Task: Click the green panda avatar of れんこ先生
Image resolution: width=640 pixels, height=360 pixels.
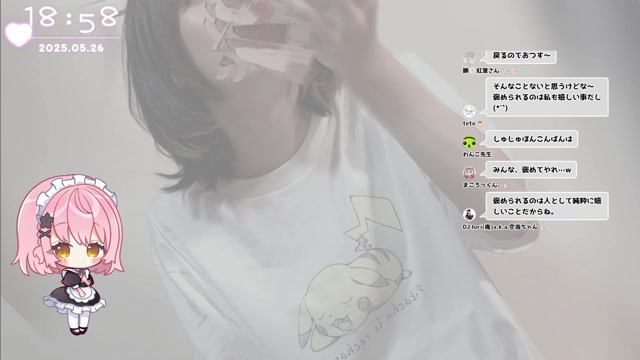Action: click(x=469, y=142)
